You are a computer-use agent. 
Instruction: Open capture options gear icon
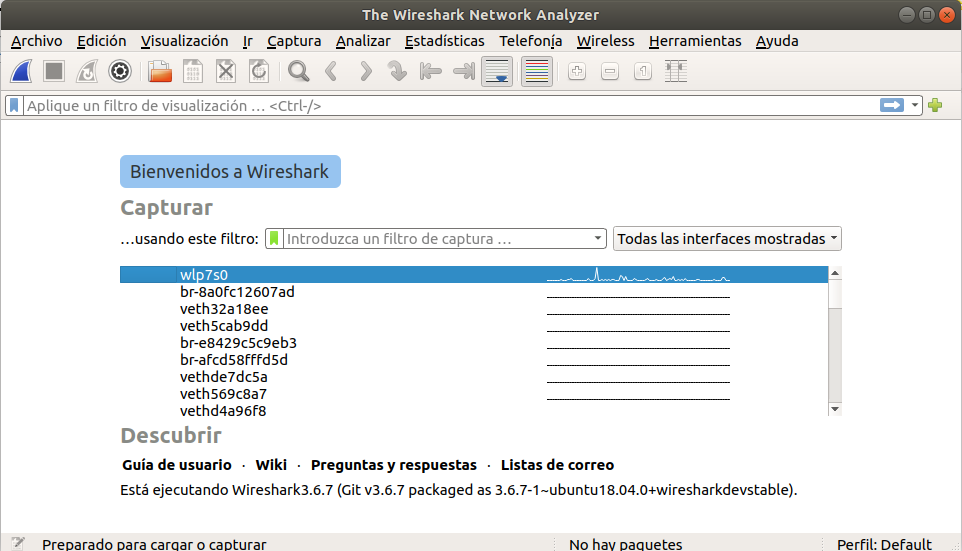(x=120, y=71)
